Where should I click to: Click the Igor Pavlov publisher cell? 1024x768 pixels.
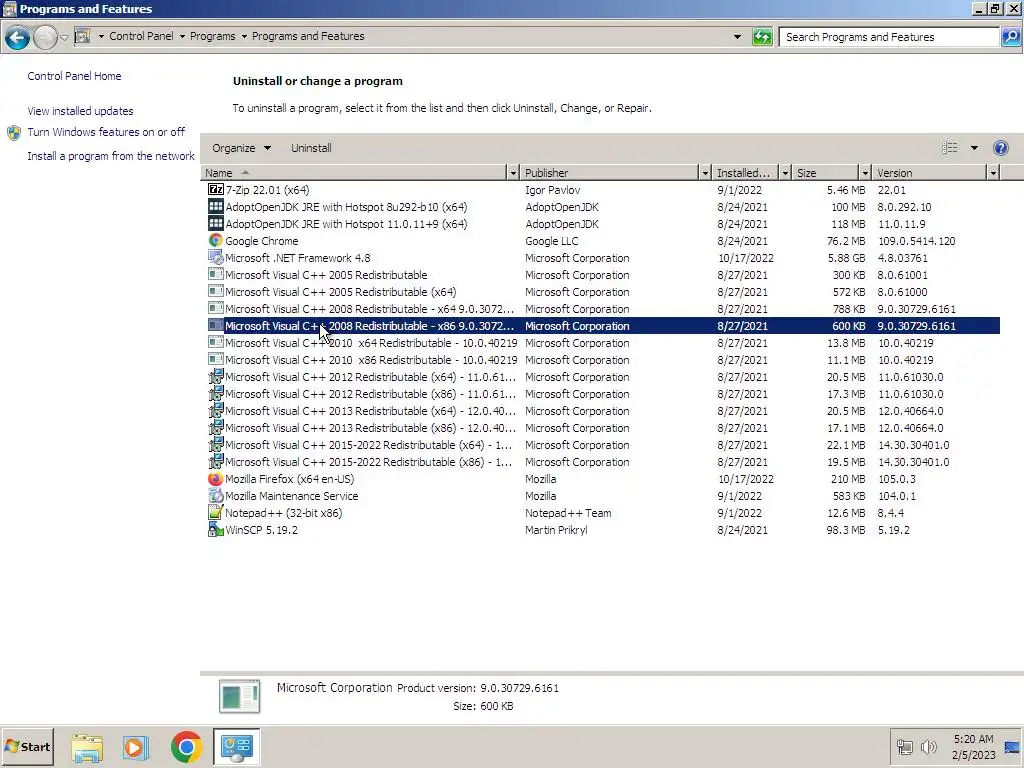coord(552,190)
